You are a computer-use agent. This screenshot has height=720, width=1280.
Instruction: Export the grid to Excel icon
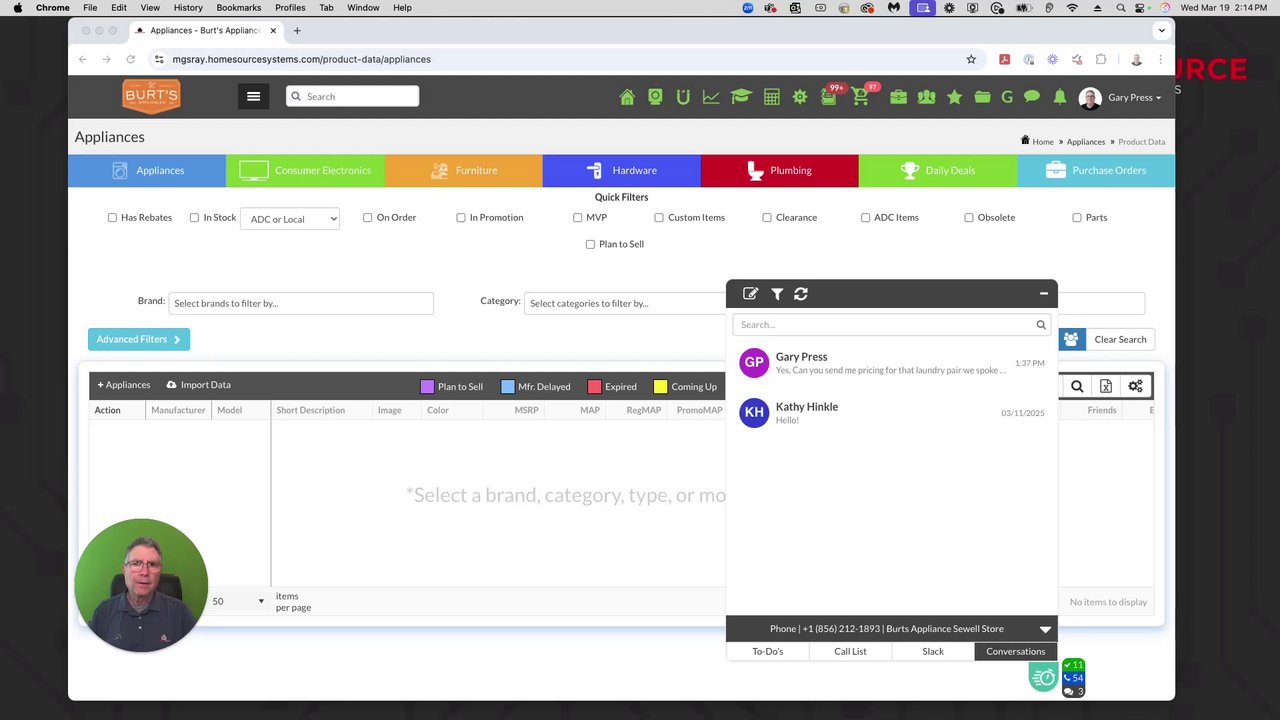pos(1106,386)
